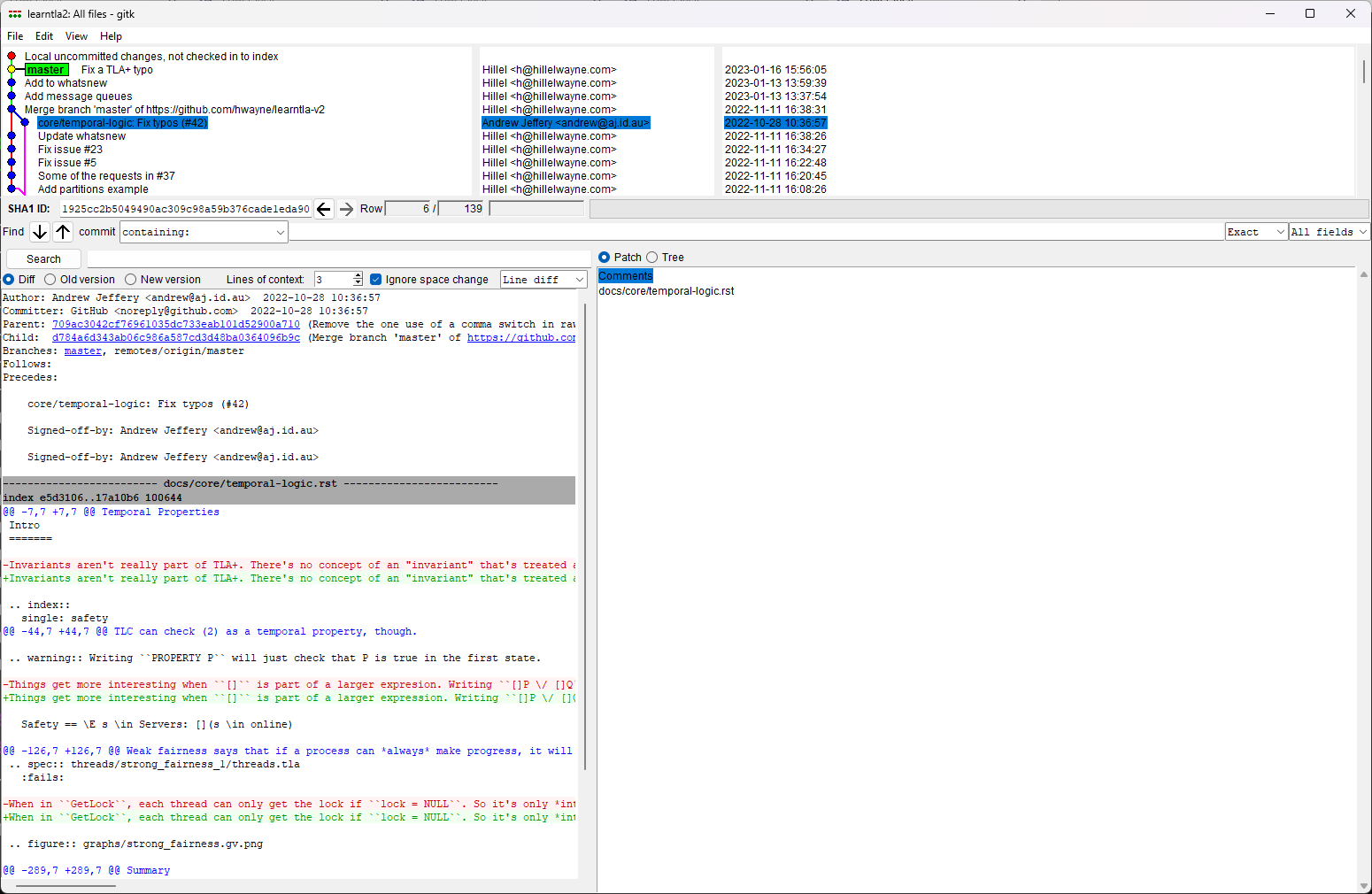
Task: Open the 'Exact' match mode dropdown
Action: point(1255,231)
